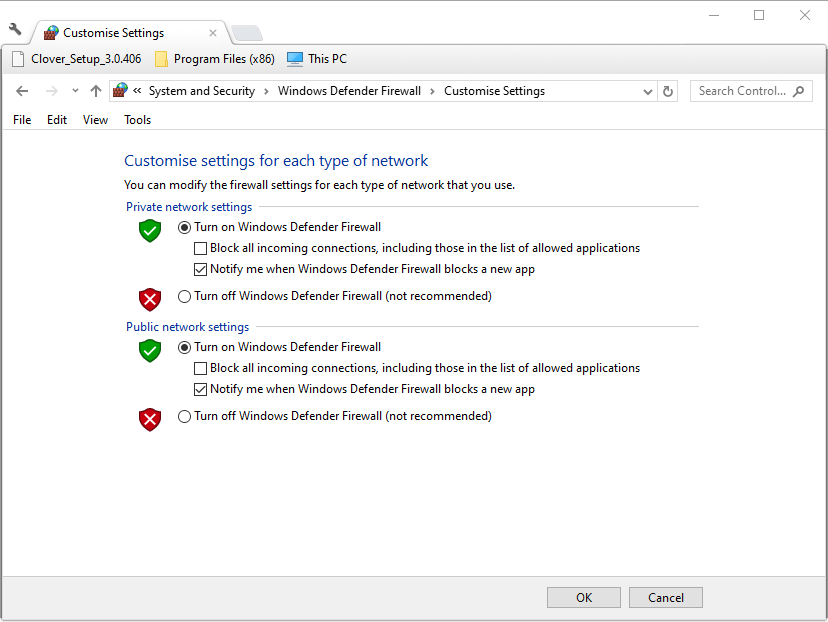Confirm changes with the OK button
Viewport: 828px width, 622px height.
(x=583, y=597)
